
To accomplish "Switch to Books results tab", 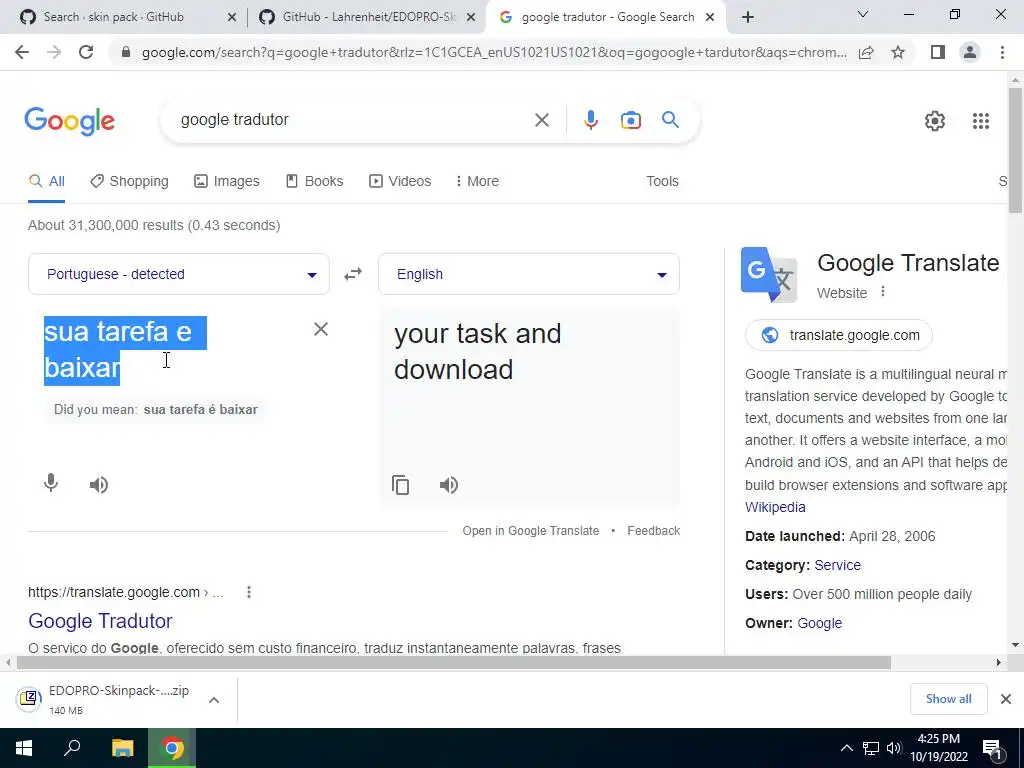I will point(314,181).
